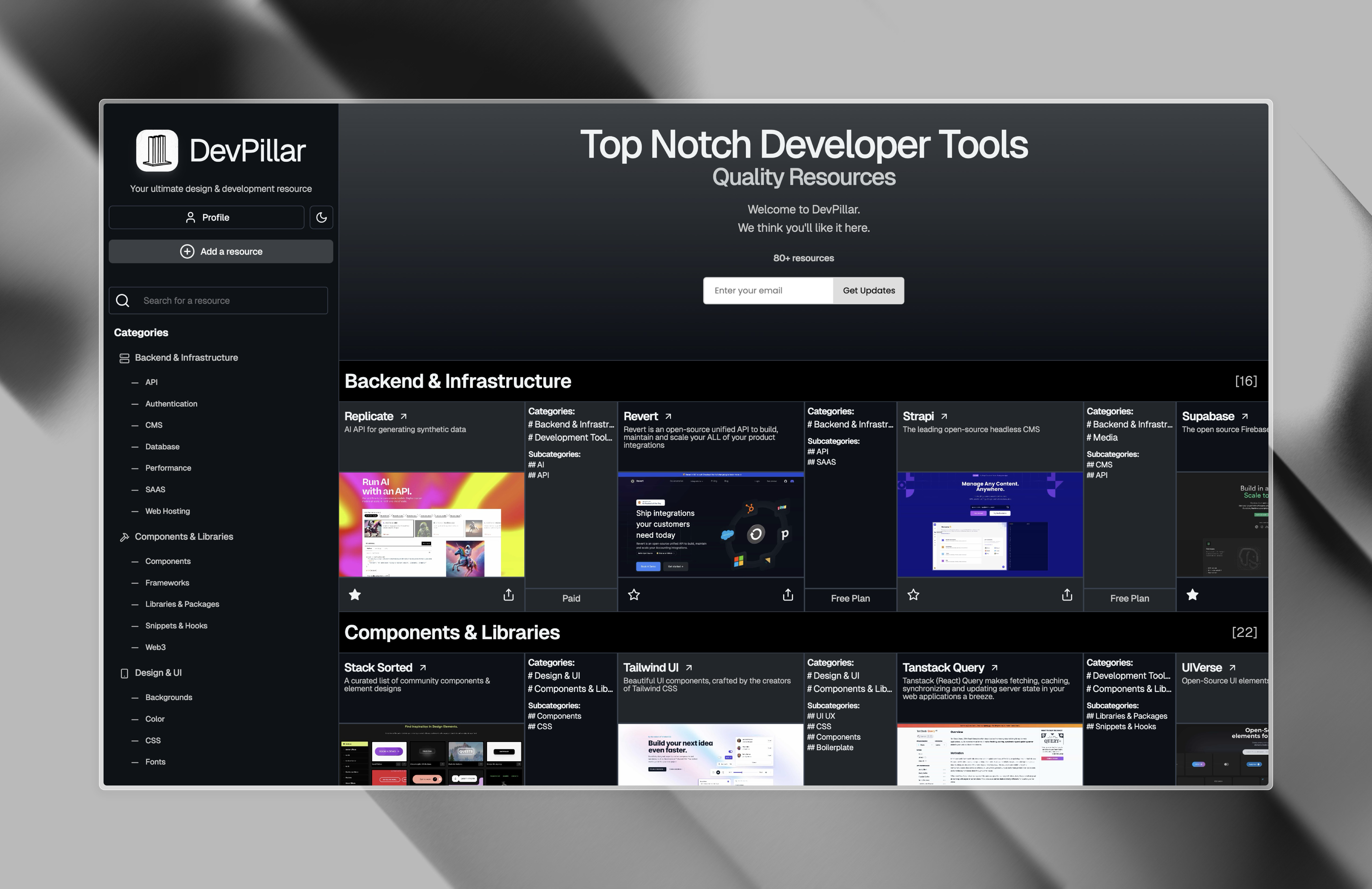The height and width of the screenshot is (889, 1372).
Task: Open the Profile button
Action: point(206,217)
